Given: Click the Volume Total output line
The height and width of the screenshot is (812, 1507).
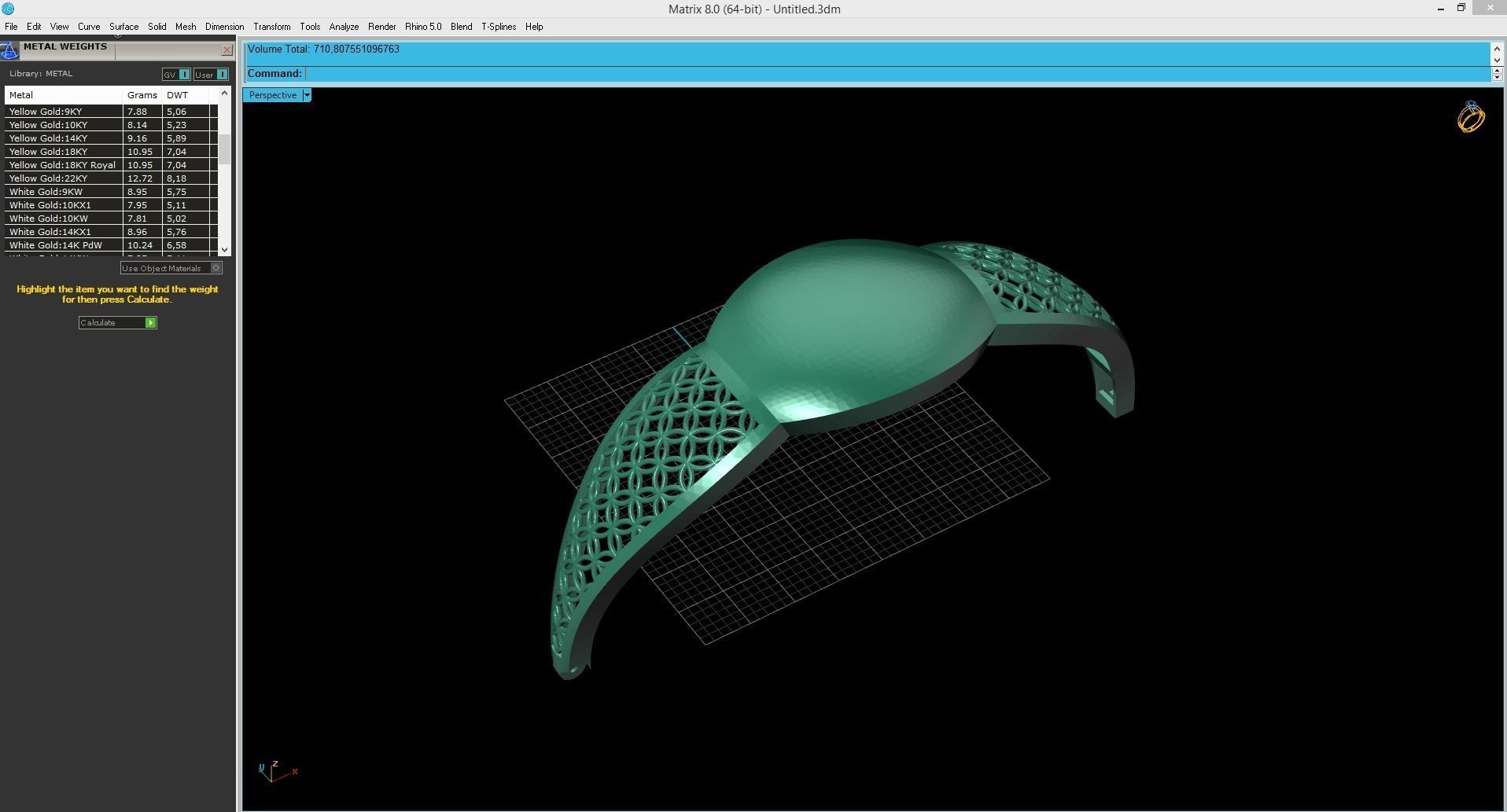Looking at the screenshot, I should 323,50.
